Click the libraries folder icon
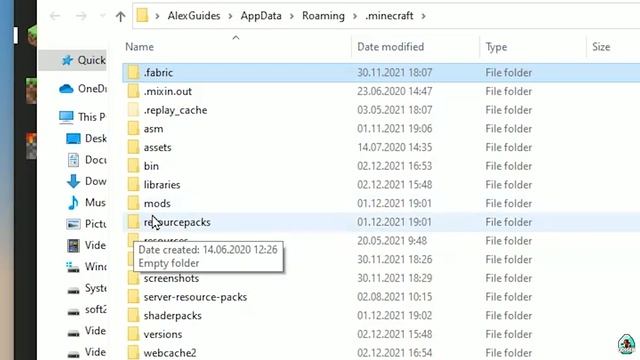The width and height of the screenshot is (640, 360). pos(133,184)
